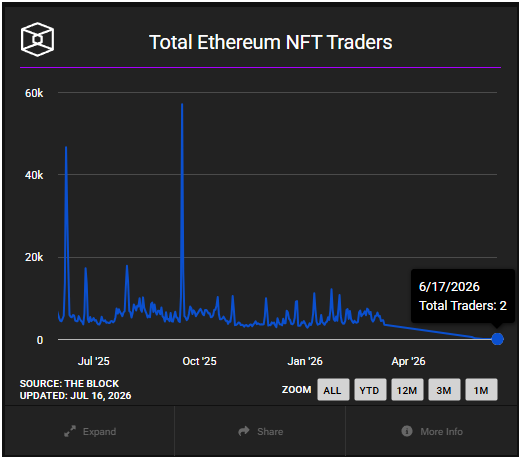Click the tooltip date 6/17/2026
Image resolution: width=521 pixels, height=459 pixels.
449,287
